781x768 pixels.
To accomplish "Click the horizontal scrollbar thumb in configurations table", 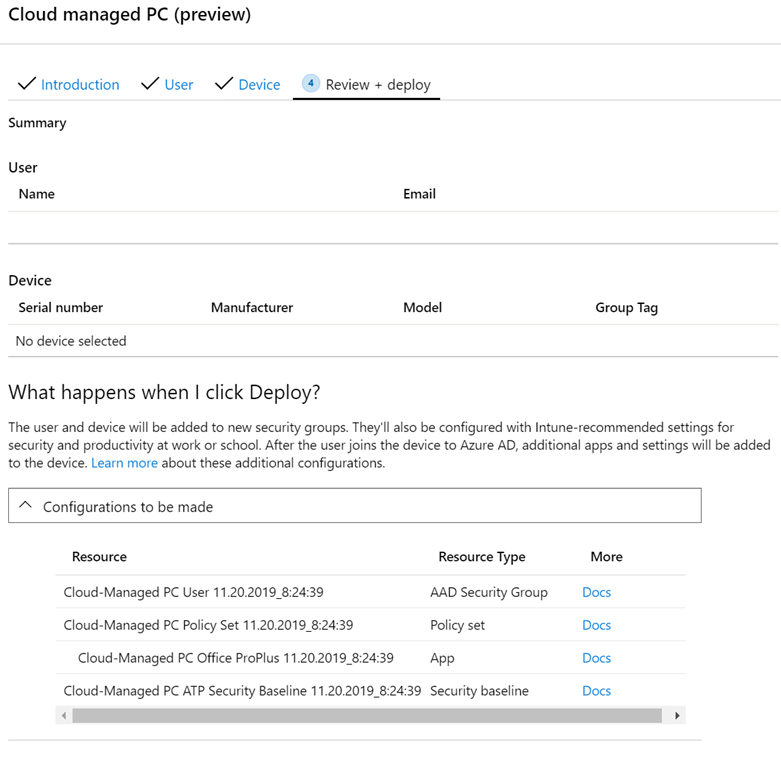I will click(x=367, y=716).
